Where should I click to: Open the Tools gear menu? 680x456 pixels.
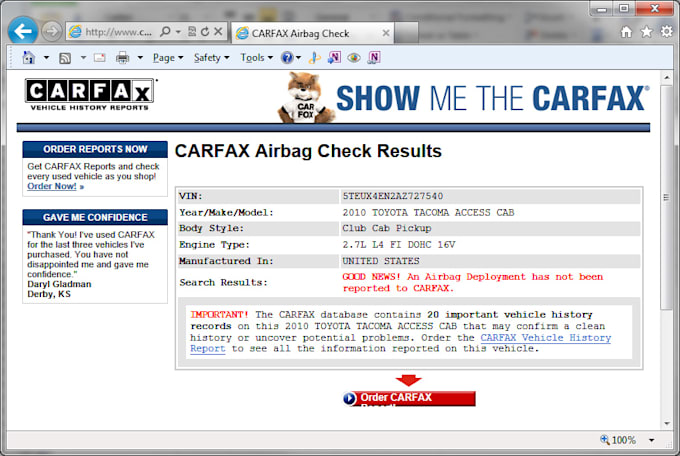pos(667,31)
